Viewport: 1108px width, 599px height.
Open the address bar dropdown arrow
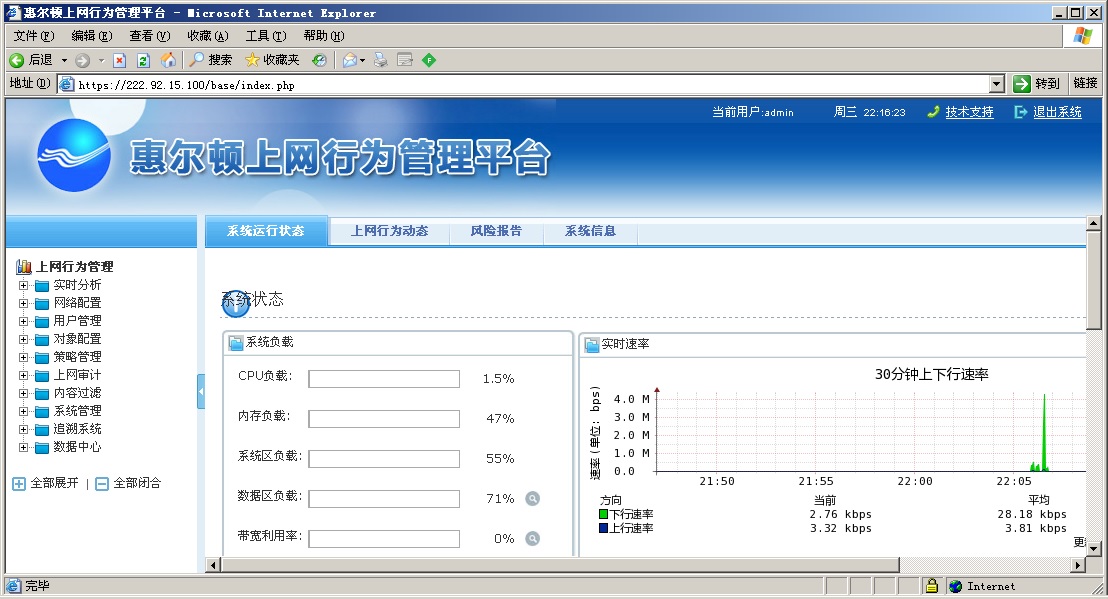pos(996,85)
